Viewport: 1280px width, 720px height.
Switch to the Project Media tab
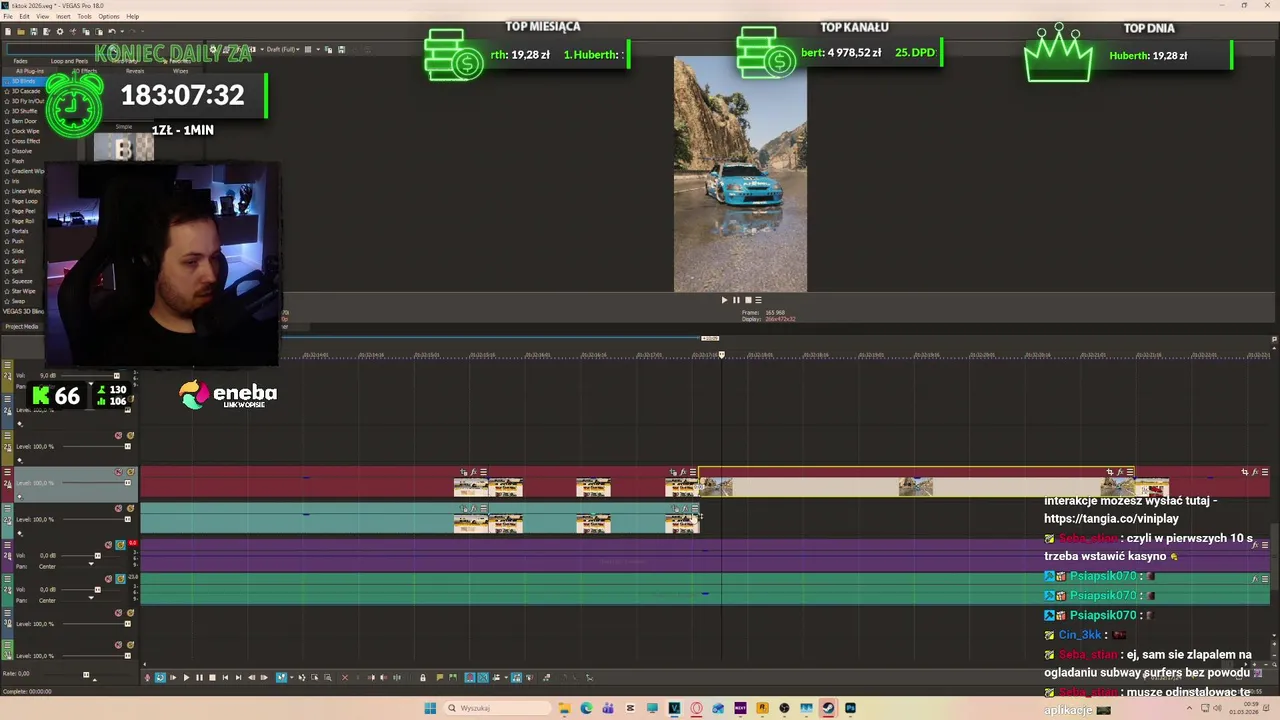22,327
